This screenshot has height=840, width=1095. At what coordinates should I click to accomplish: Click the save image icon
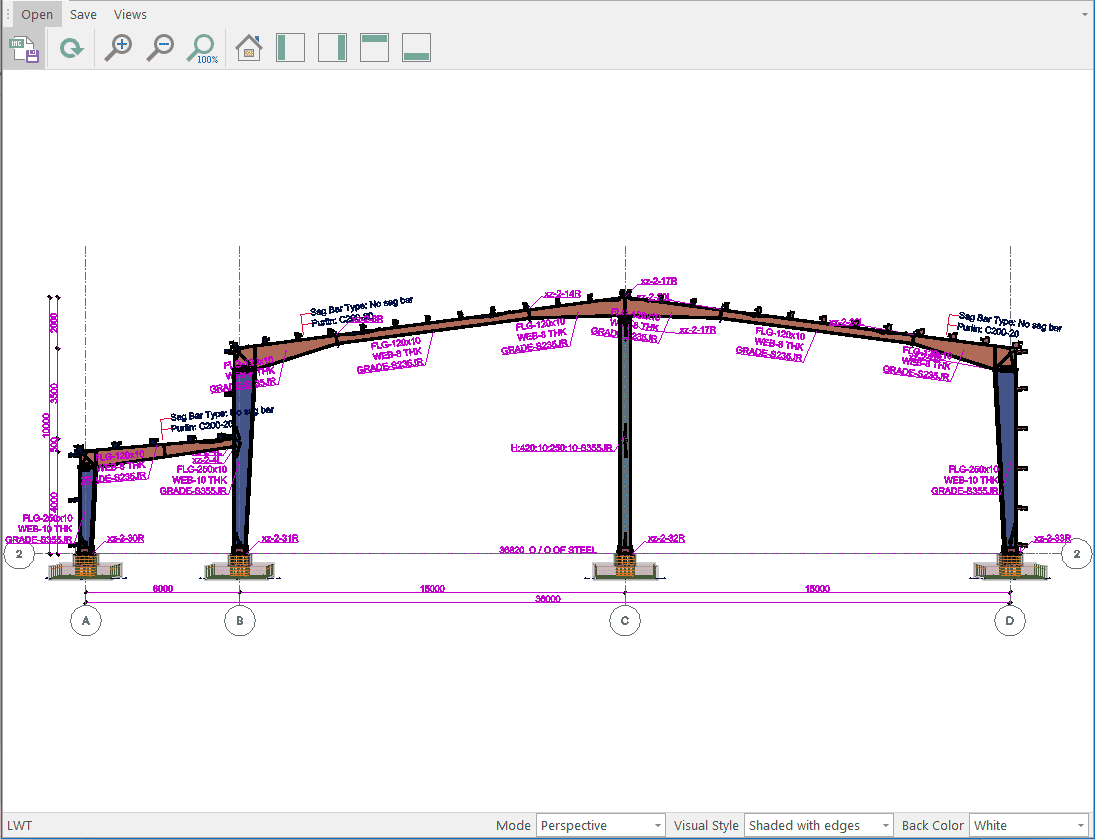(24, 48)
